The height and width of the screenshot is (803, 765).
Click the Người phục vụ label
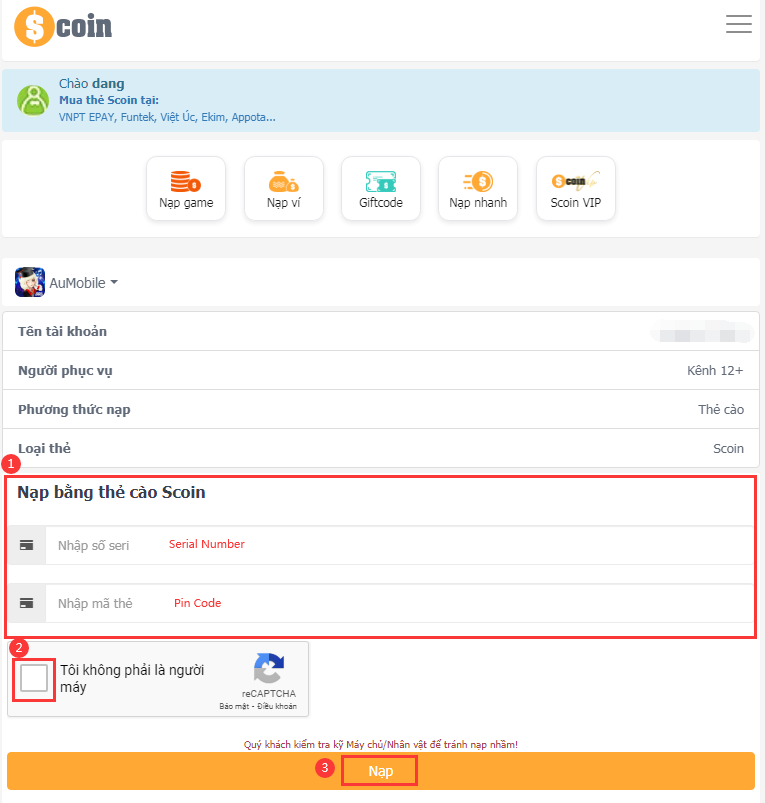[65, 371]
